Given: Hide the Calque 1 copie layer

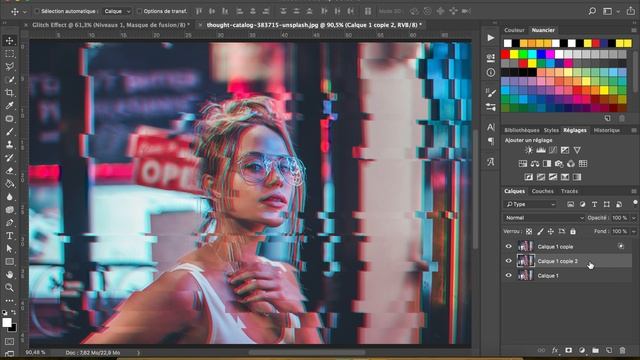Looking at the screenshot, I should click(508, 247).
